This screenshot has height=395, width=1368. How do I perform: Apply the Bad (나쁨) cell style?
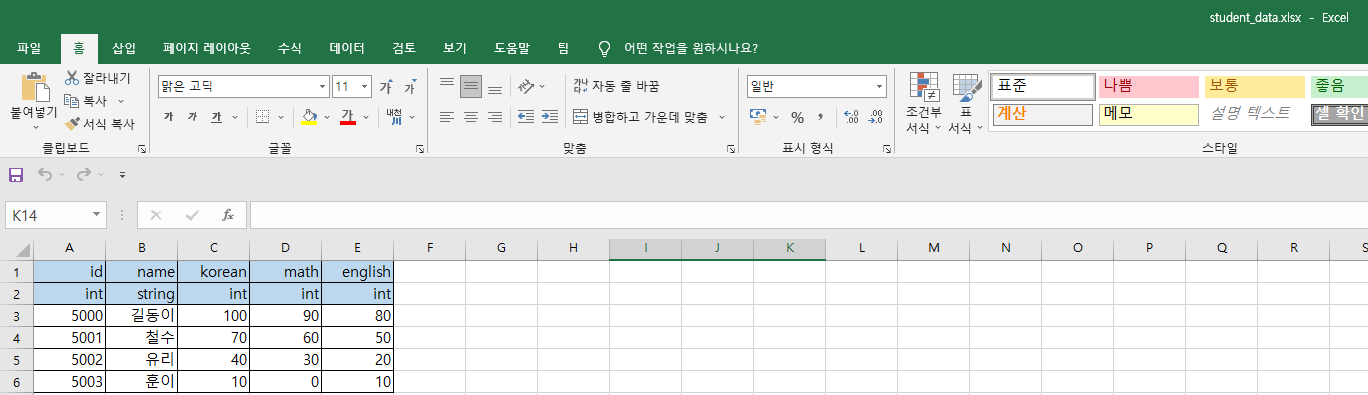[1148, 87]
